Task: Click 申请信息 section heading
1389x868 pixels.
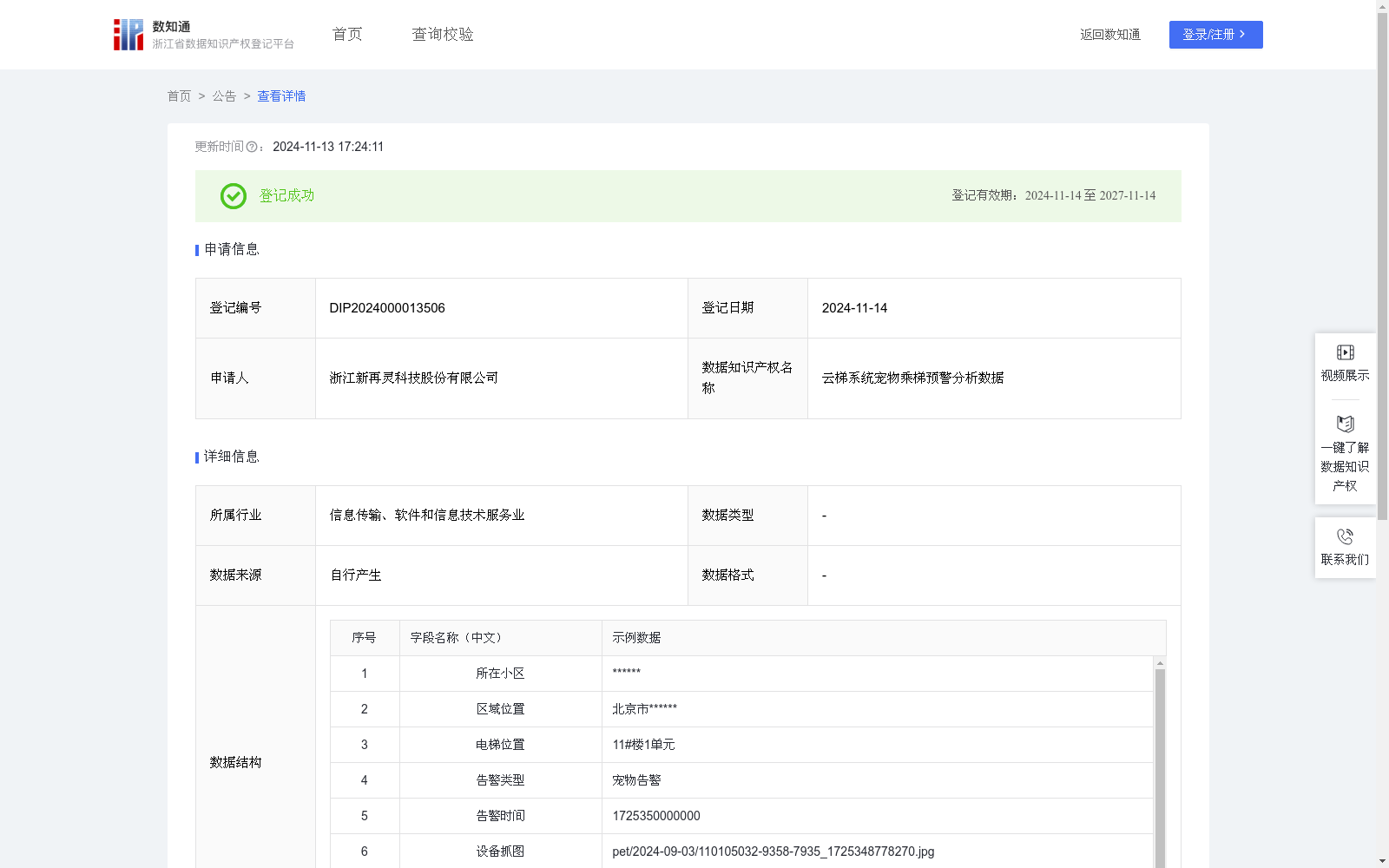Action: (232, 249)
